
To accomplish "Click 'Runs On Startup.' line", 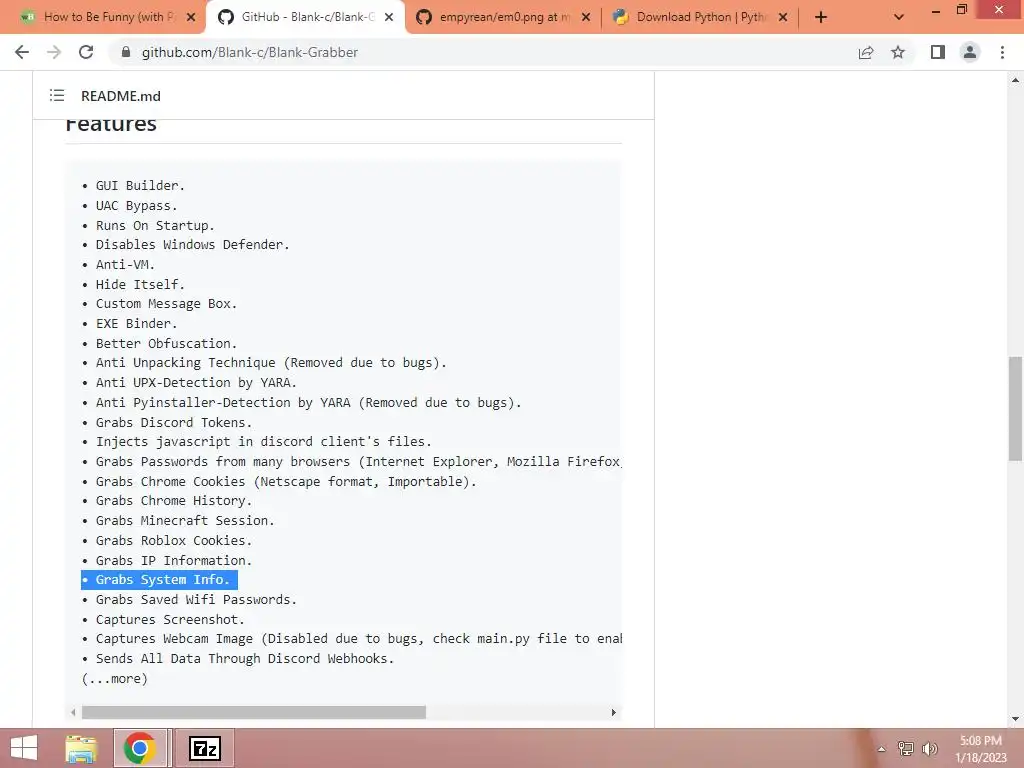I will (155, 225).
